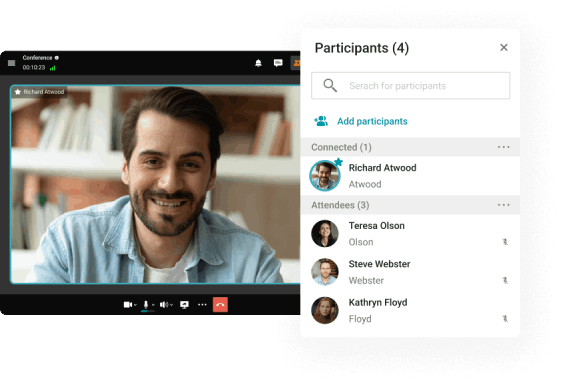Viewport: 561px width, 383px height.
Task: Expand microphone options arrow
Action: (153, 305)
